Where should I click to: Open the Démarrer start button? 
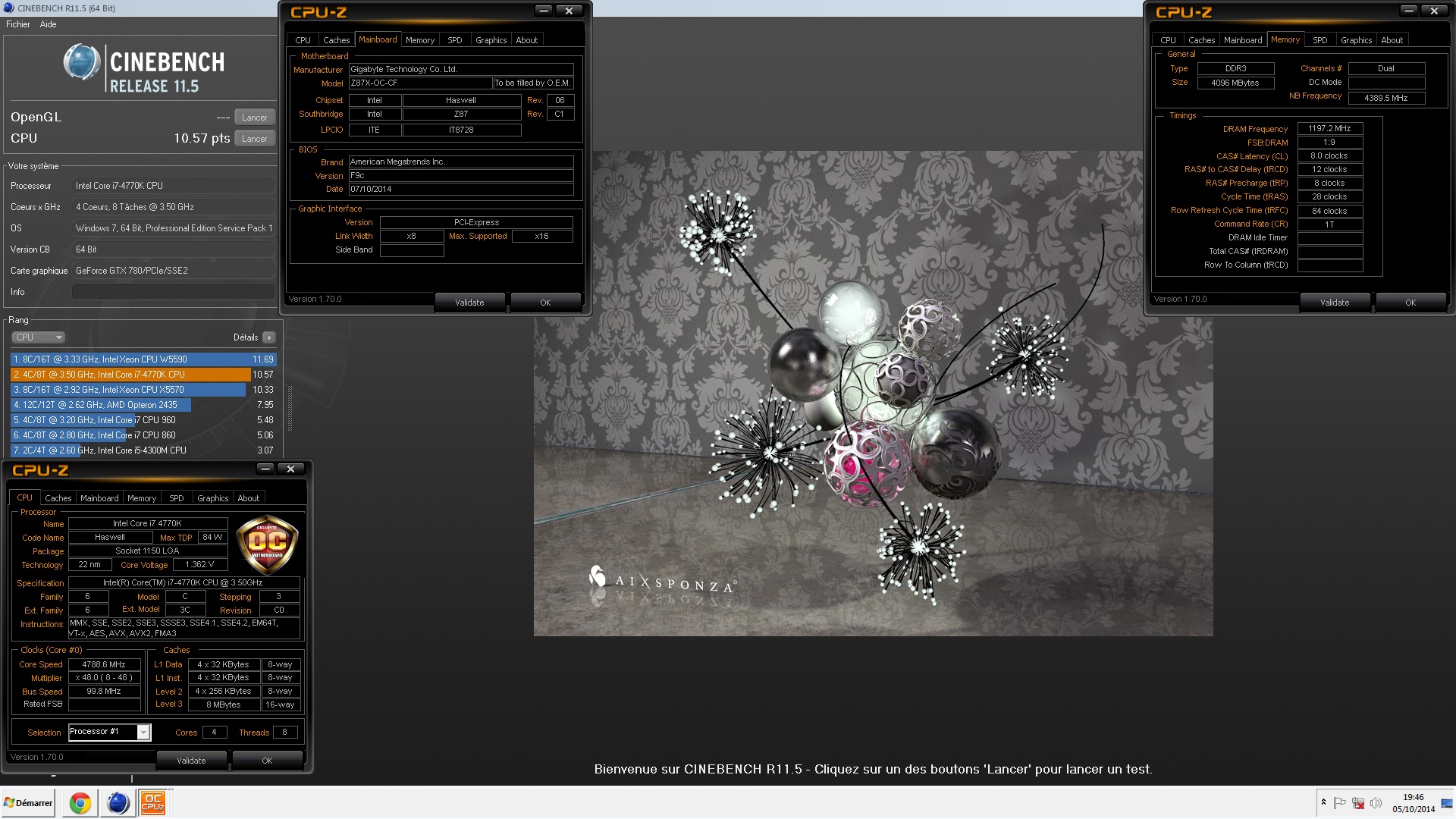click(x=28, y=803)
